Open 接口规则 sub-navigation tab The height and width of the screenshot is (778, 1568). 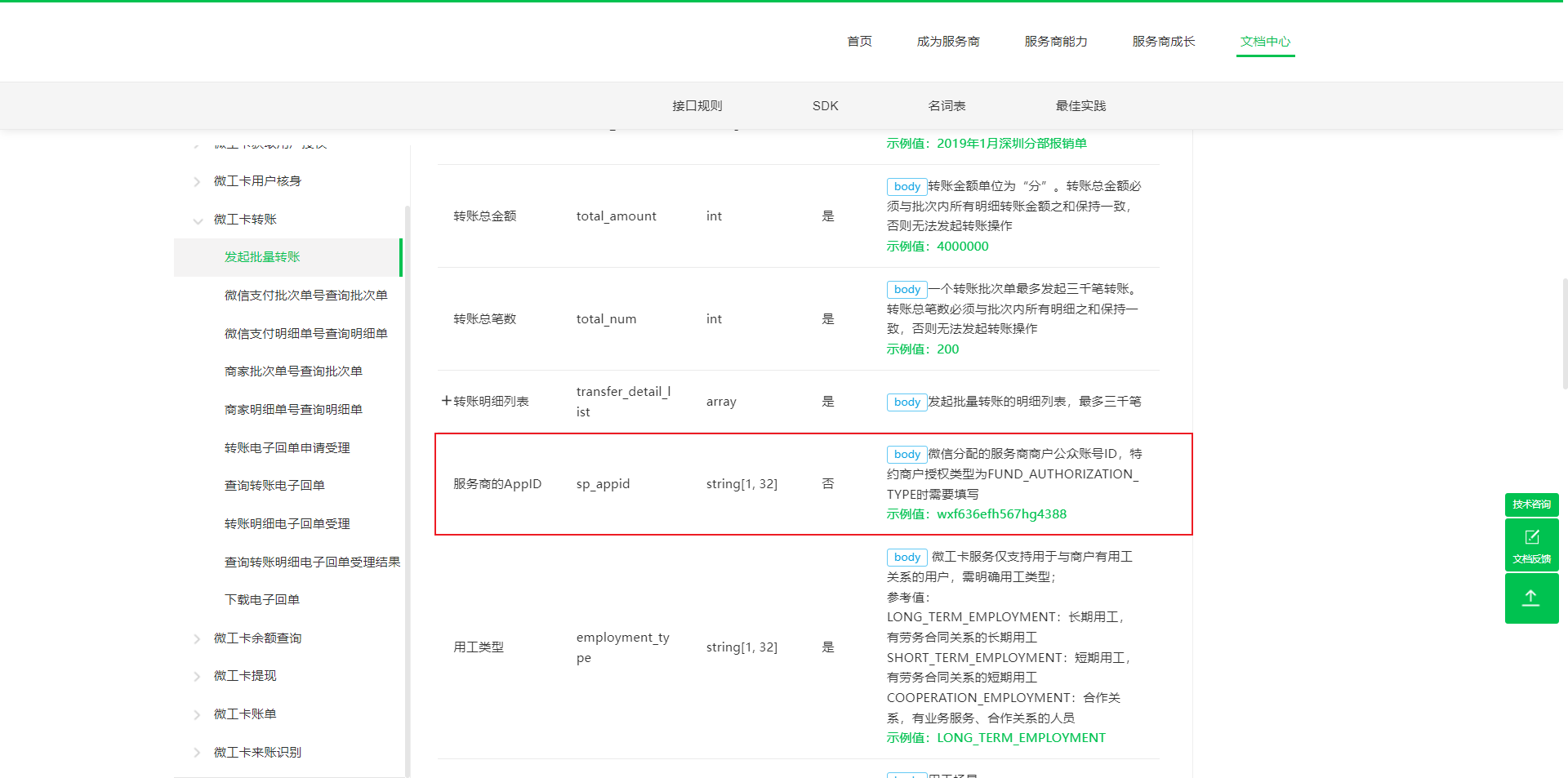pyautogui.click(x=697, y=105)
